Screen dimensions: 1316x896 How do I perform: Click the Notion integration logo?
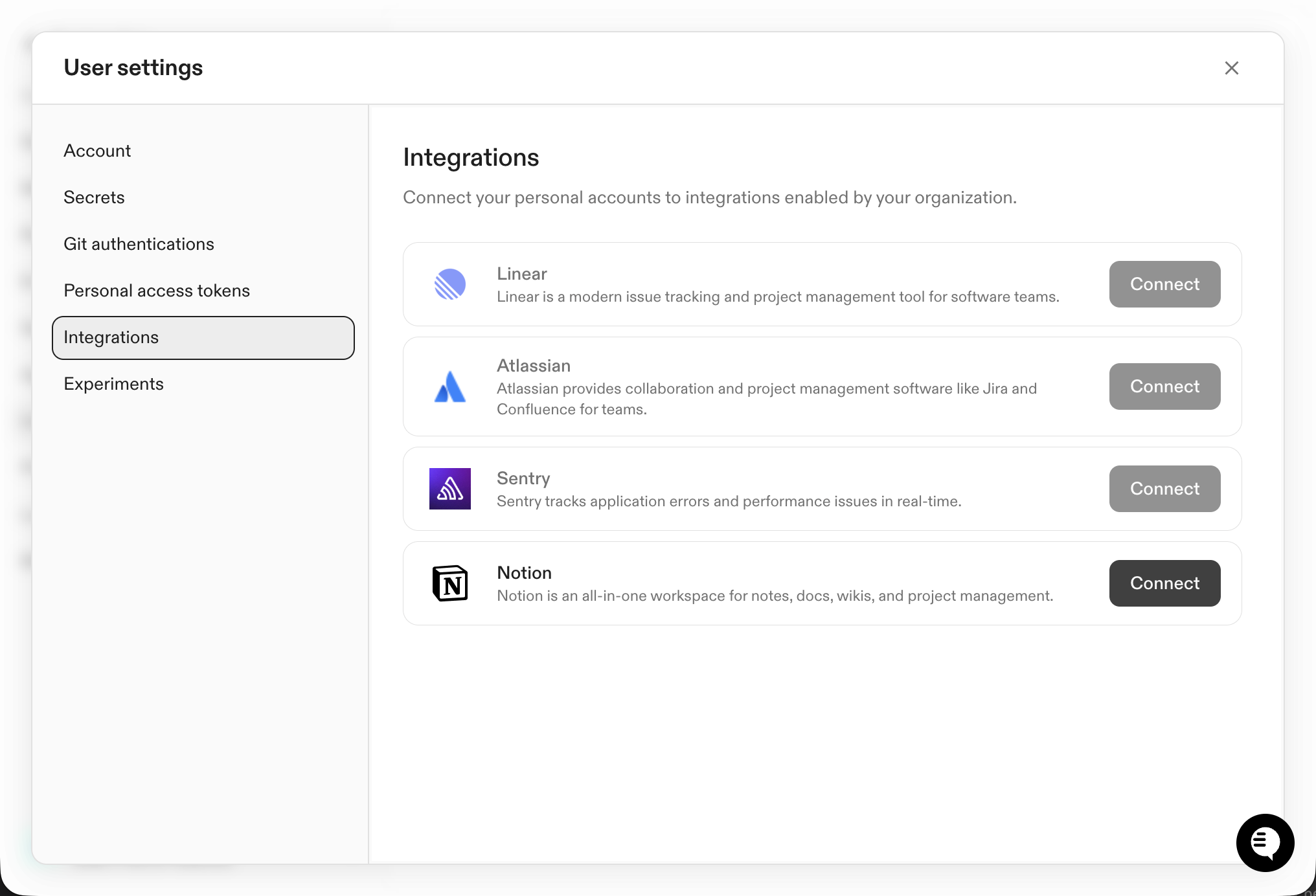[450, 583]
